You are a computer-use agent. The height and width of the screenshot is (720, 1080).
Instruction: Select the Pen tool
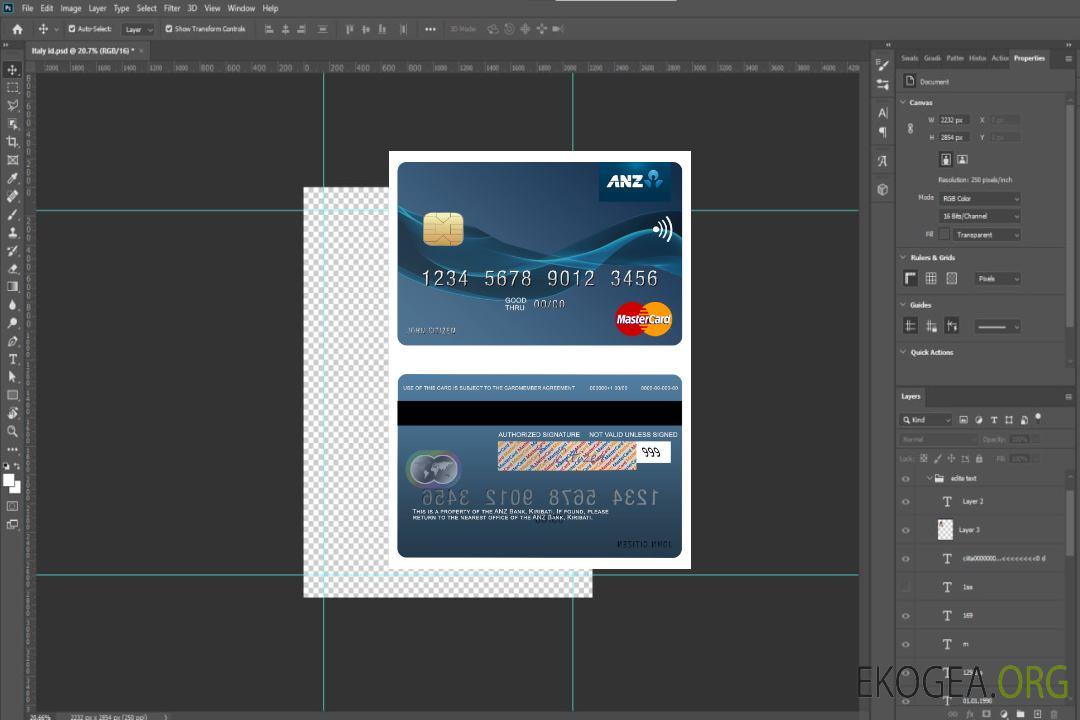pos(12,341)
